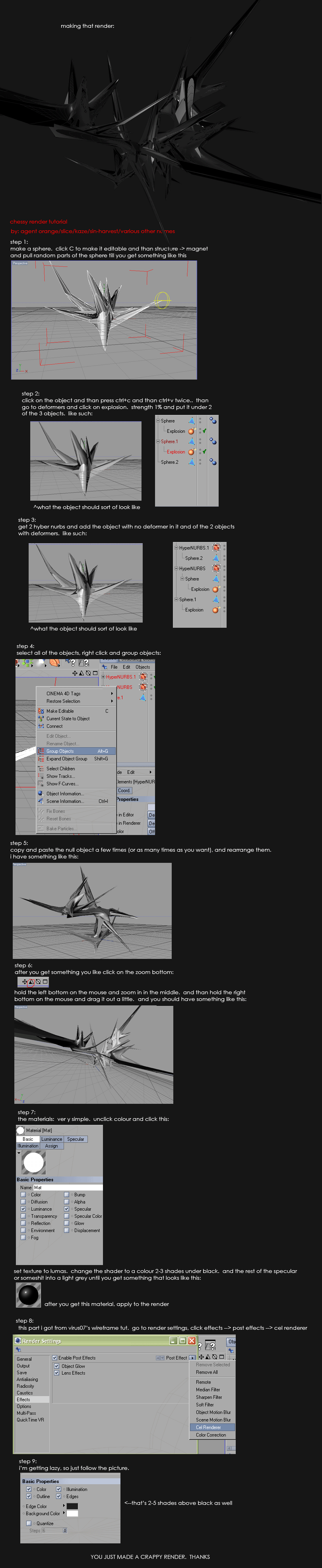Click the material Name input field
322x1568 pixels.
68,1188
